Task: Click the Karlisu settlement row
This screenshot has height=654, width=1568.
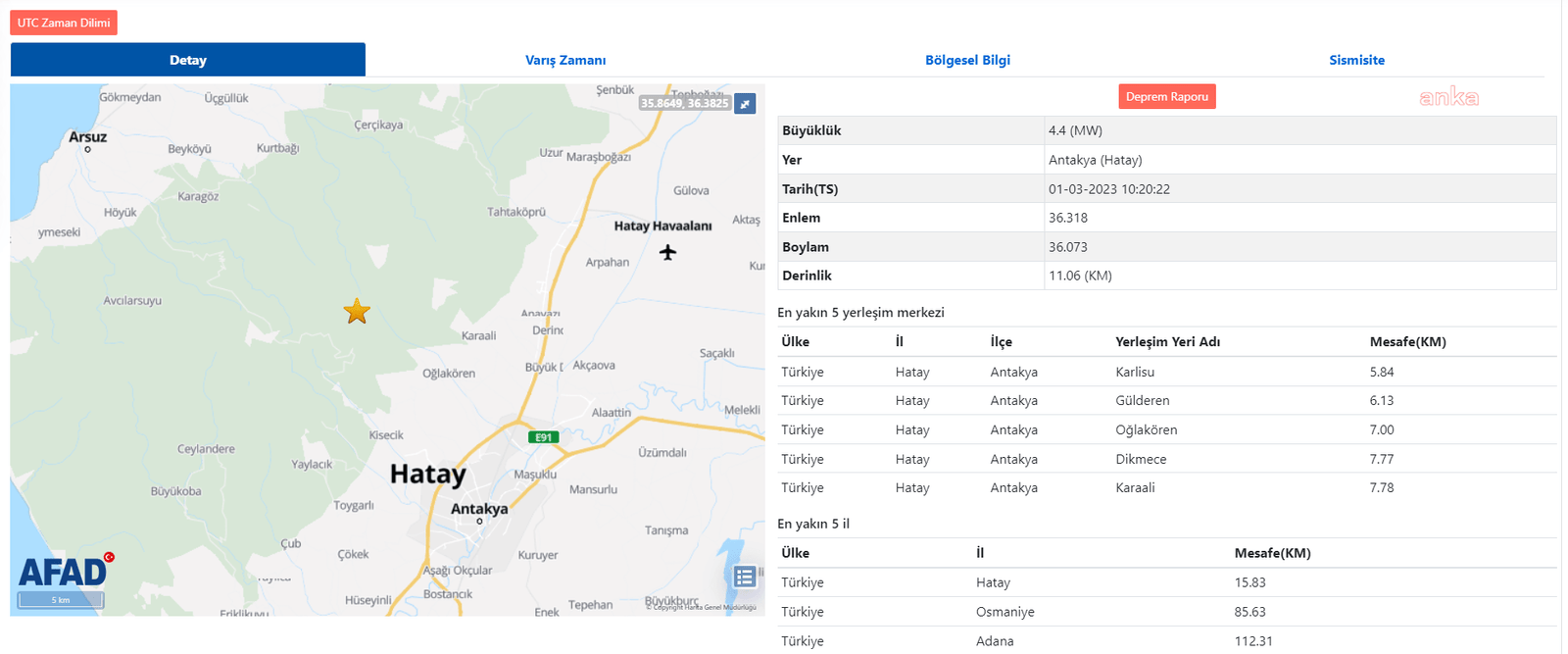Action: pos(1135,372)
